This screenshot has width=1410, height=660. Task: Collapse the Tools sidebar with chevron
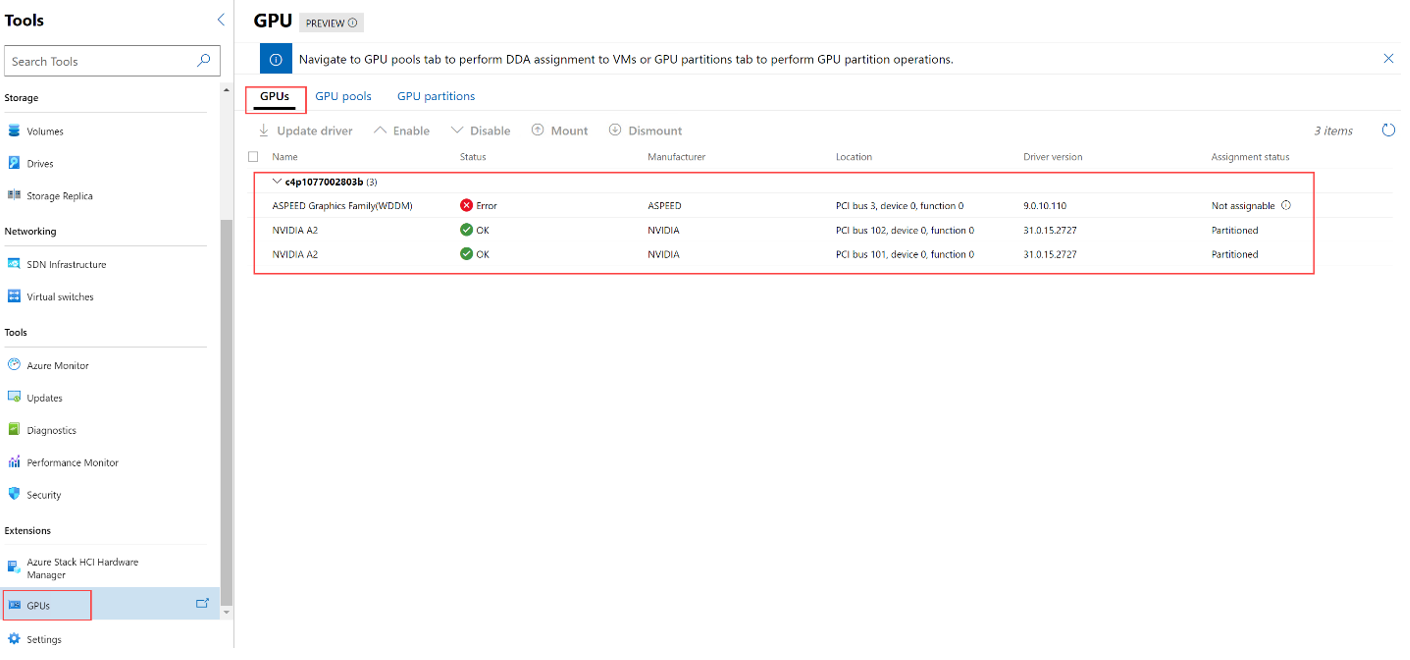(221, 20)
